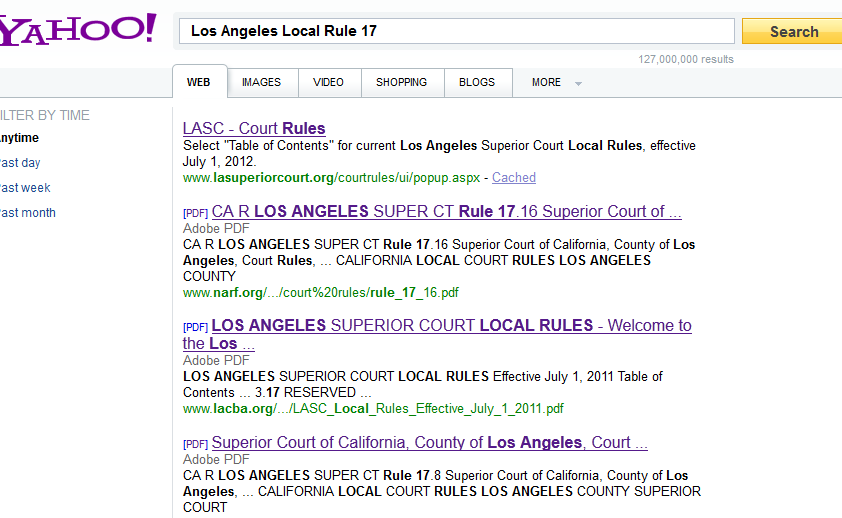Open CA R LOS ANGELES SUPER CT Rule 17.16 result

click(446, 211)
